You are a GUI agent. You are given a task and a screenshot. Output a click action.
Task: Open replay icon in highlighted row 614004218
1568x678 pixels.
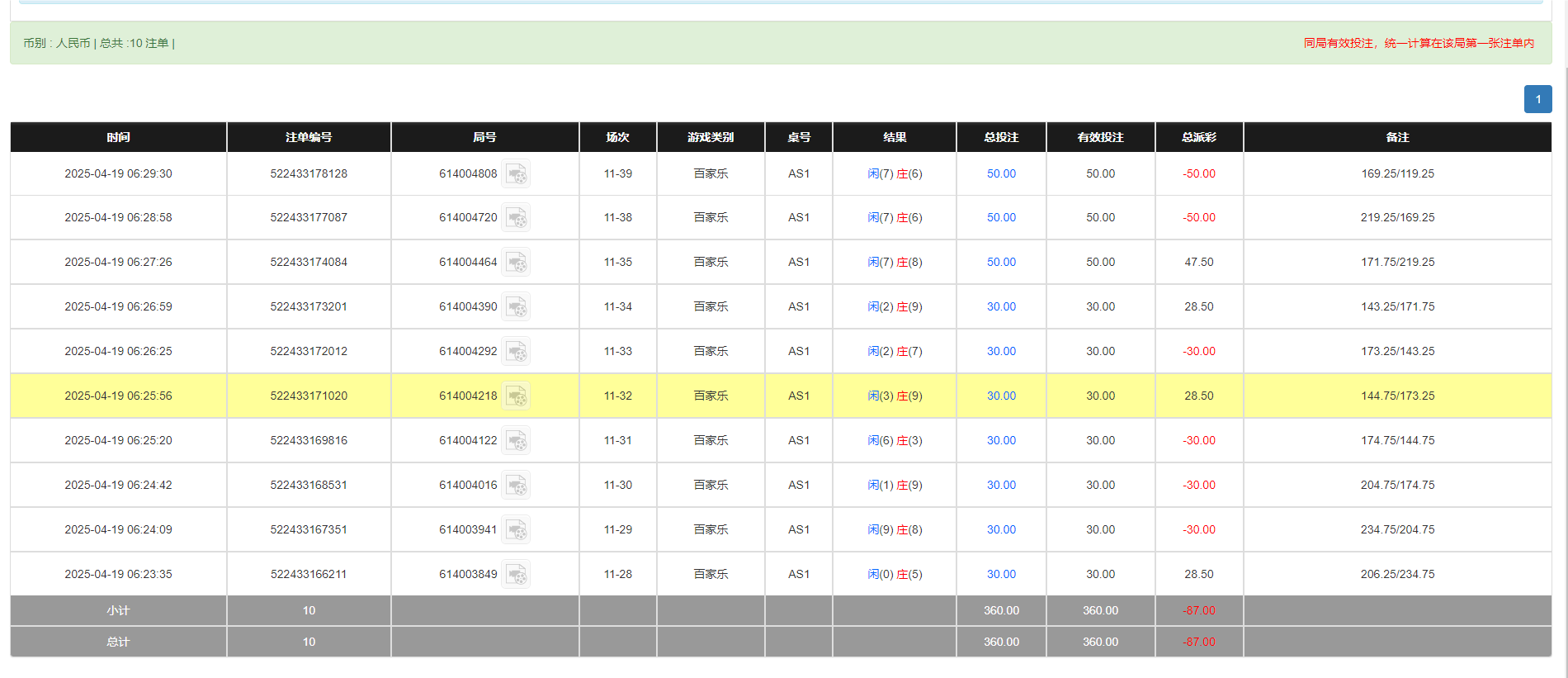[x=516, y=396]
